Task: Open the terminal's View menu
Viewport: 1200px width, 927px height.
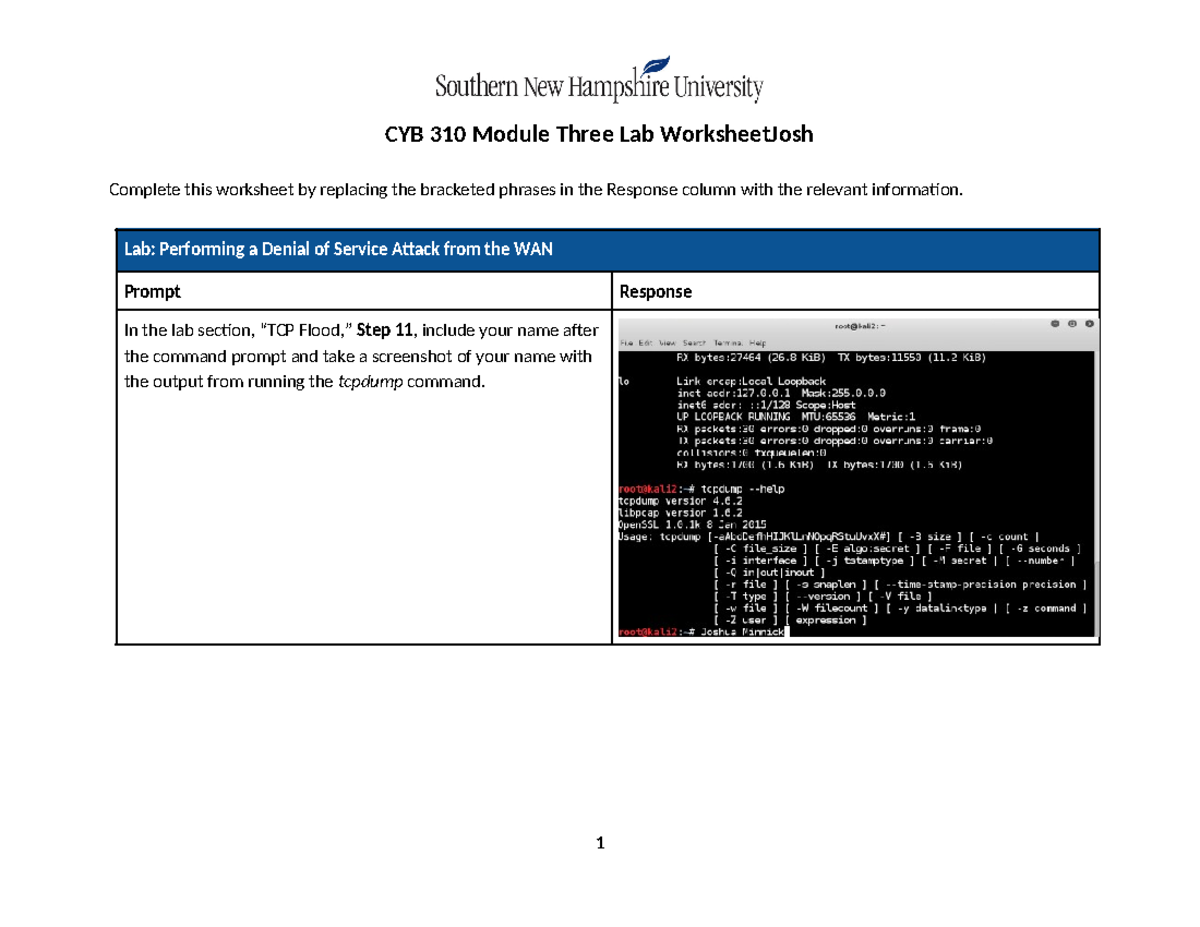Action: [x=667, y=342]
